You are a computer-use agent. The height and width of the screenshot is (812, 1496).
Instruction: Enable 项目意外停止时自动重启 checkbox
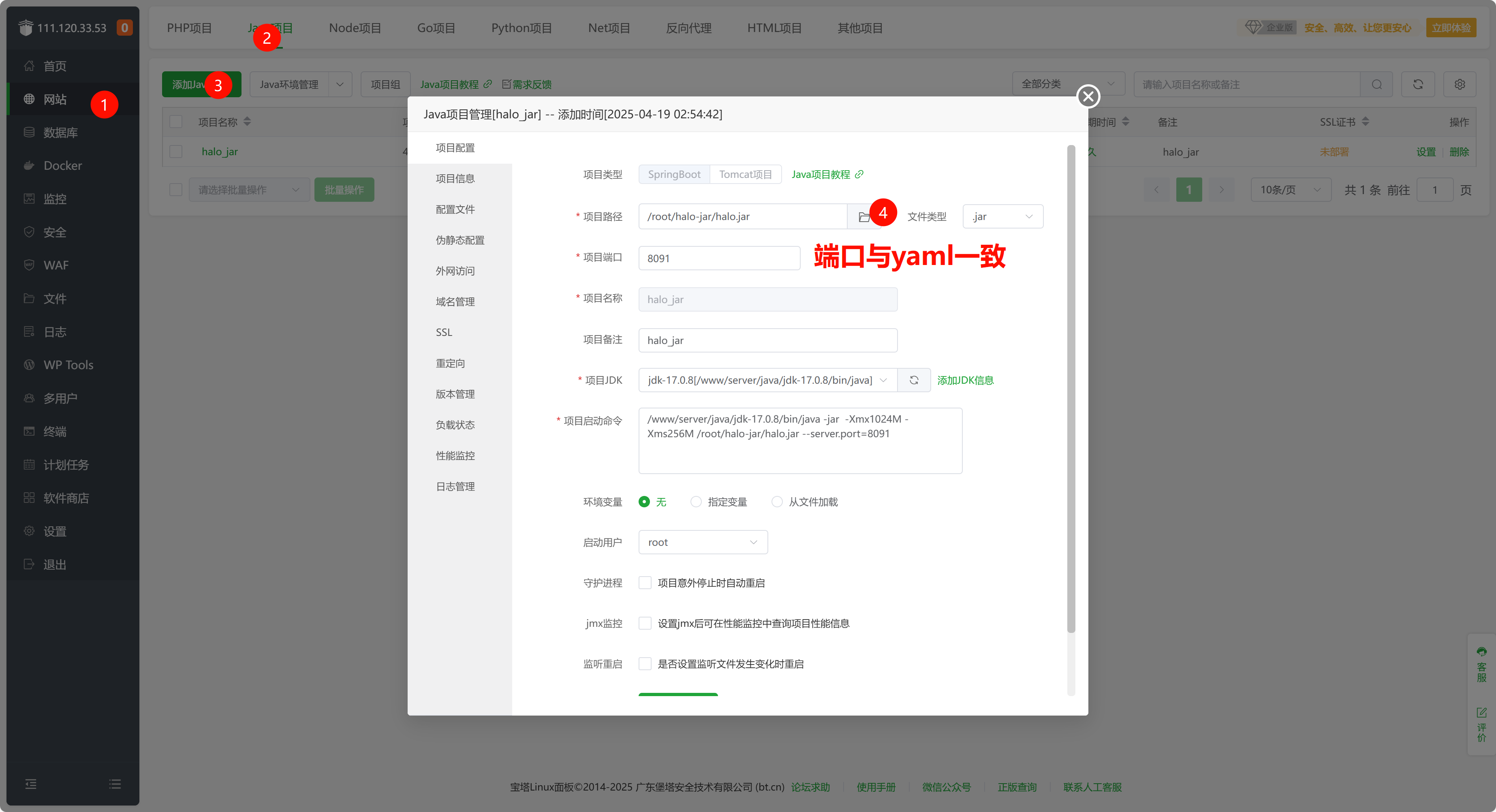[645, 583]
